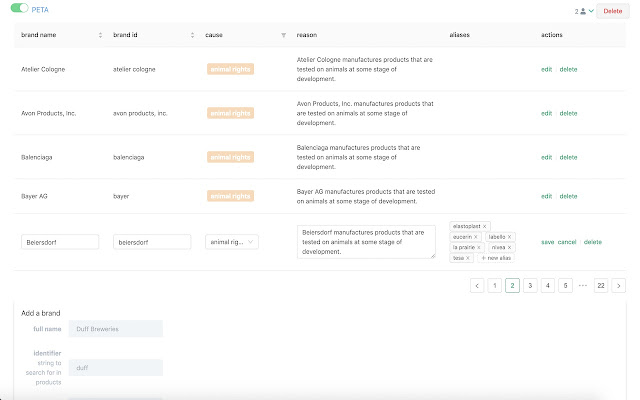The image size is (640, 400).
Task: Focus the Beiersdorf brand name input
Action: [x=60, y=242]
